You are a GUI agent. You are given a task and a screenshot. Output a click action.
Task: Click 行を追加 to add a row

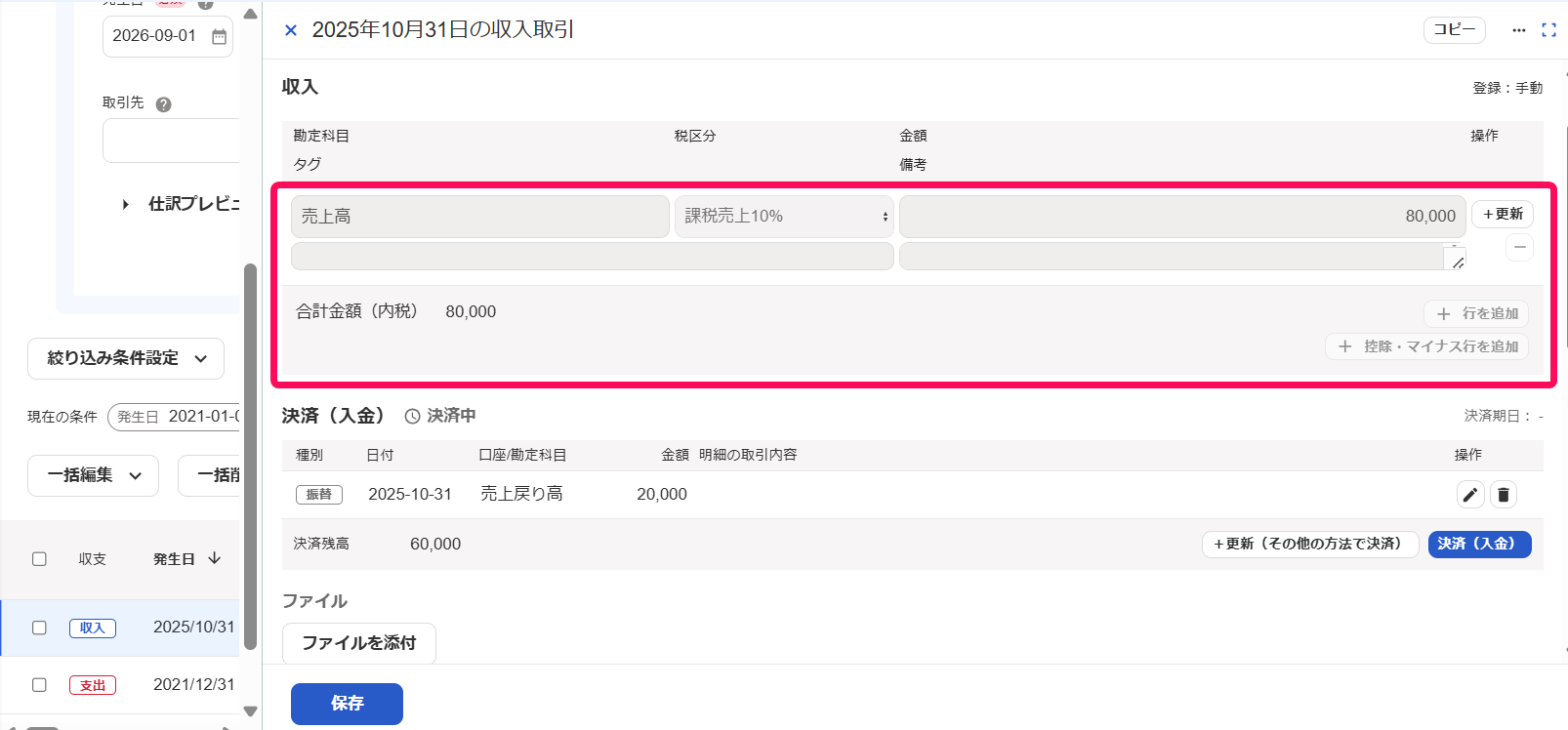point(1476,313)
